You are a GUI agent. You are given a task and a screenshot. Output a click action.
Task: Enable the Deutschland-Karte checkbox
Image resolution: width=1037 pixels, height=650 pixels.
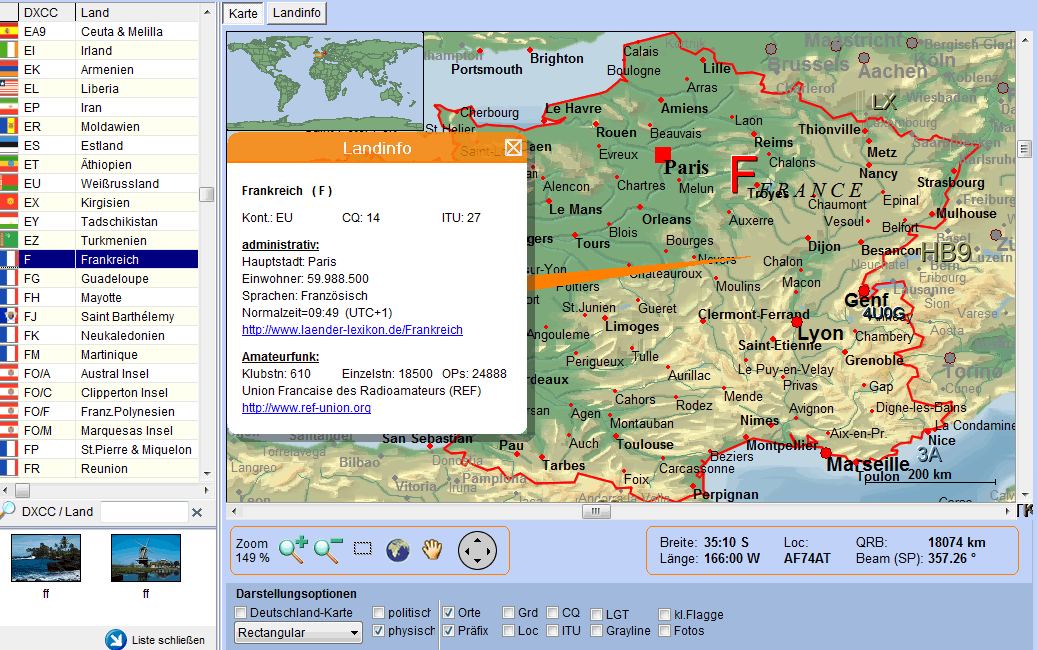tap(241, 613)
